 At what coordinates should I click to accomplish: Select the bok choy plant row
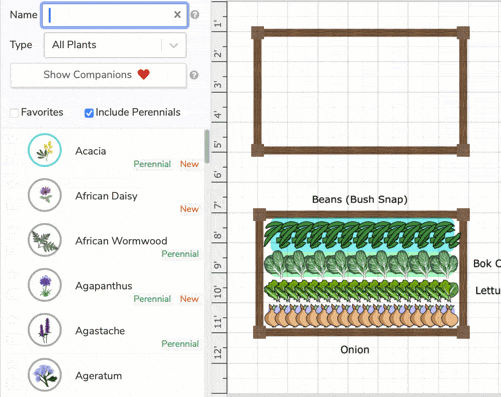[361, 264]
